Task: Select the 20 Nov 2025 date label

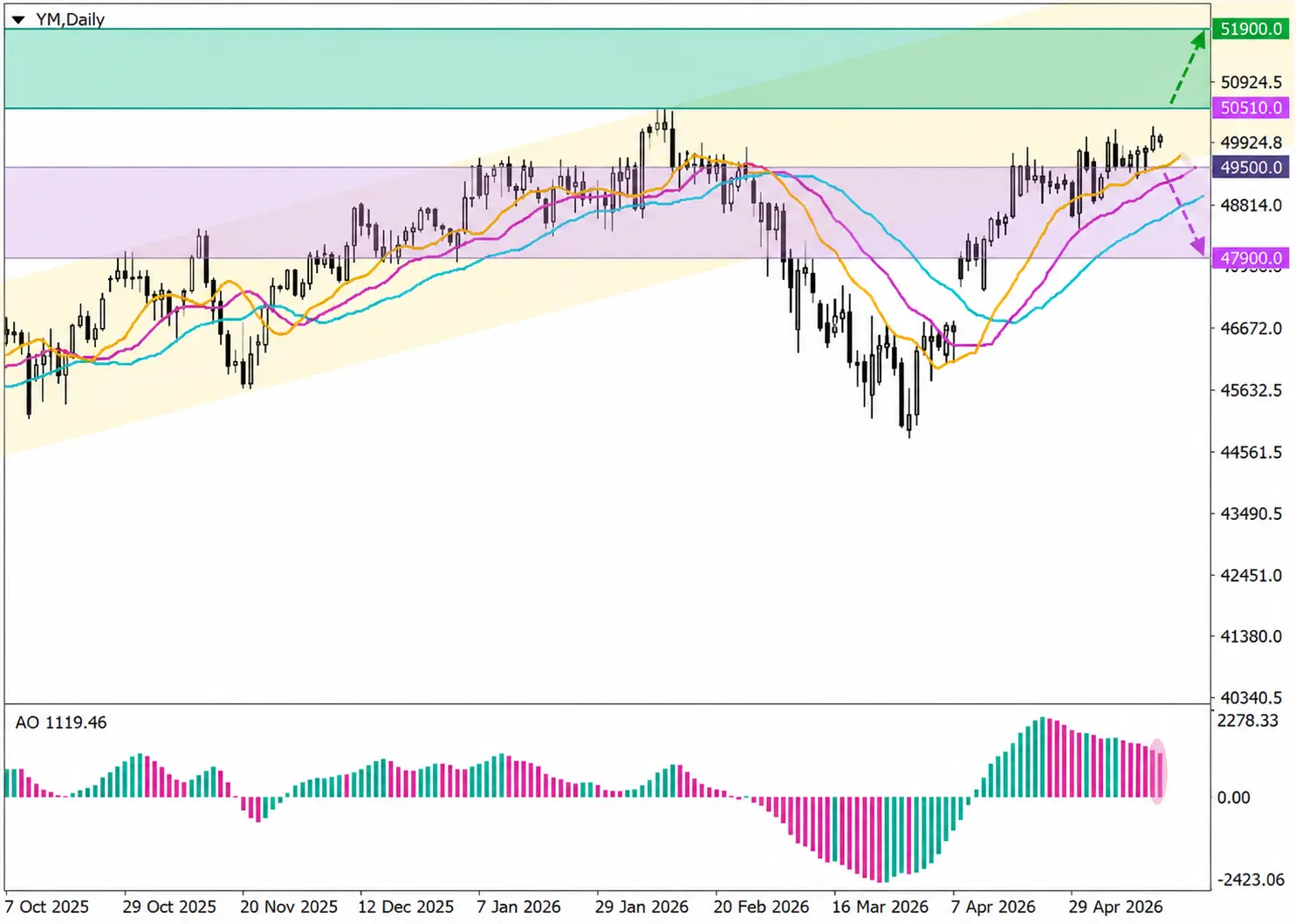Action: 289,907
